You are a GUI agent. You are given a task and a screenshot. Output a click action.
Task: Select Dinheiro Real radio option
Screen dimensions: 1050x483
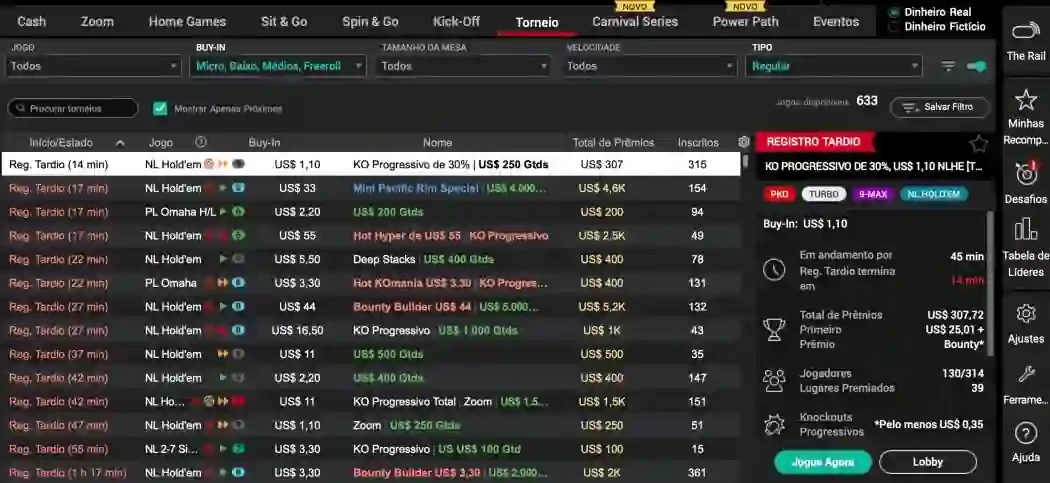click(x=894, y=13)
